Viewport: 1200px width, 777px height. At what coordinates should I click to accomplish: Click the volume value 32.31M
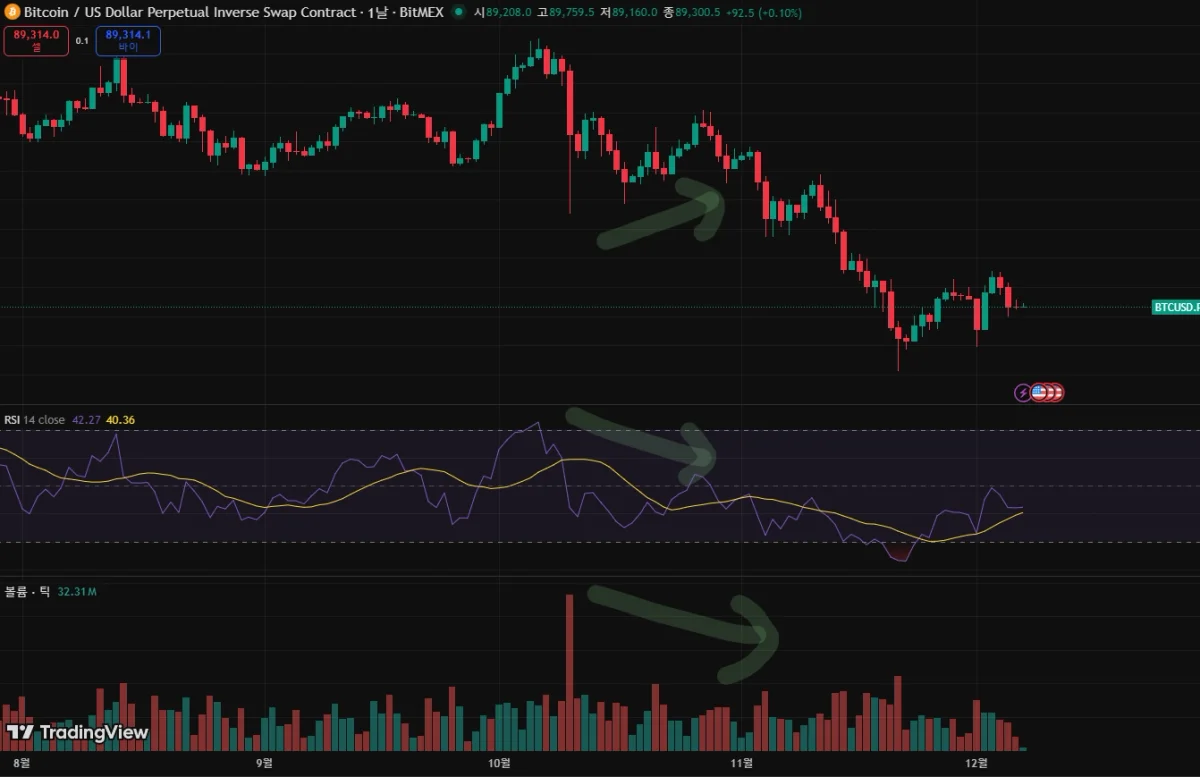[77, 592]
